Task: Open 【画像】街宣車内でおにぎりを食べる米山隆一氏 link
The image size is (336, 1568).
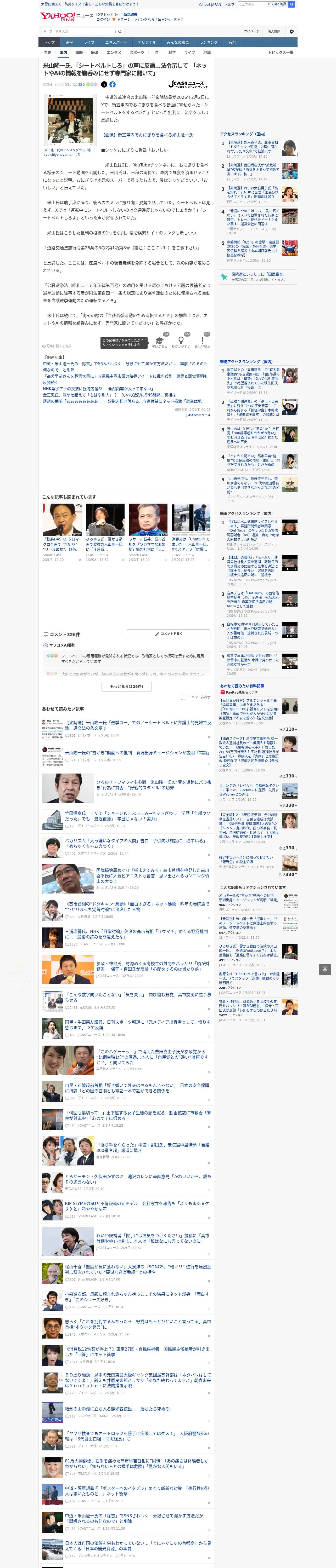Action: pyautogui.click(x=147, y=135)
